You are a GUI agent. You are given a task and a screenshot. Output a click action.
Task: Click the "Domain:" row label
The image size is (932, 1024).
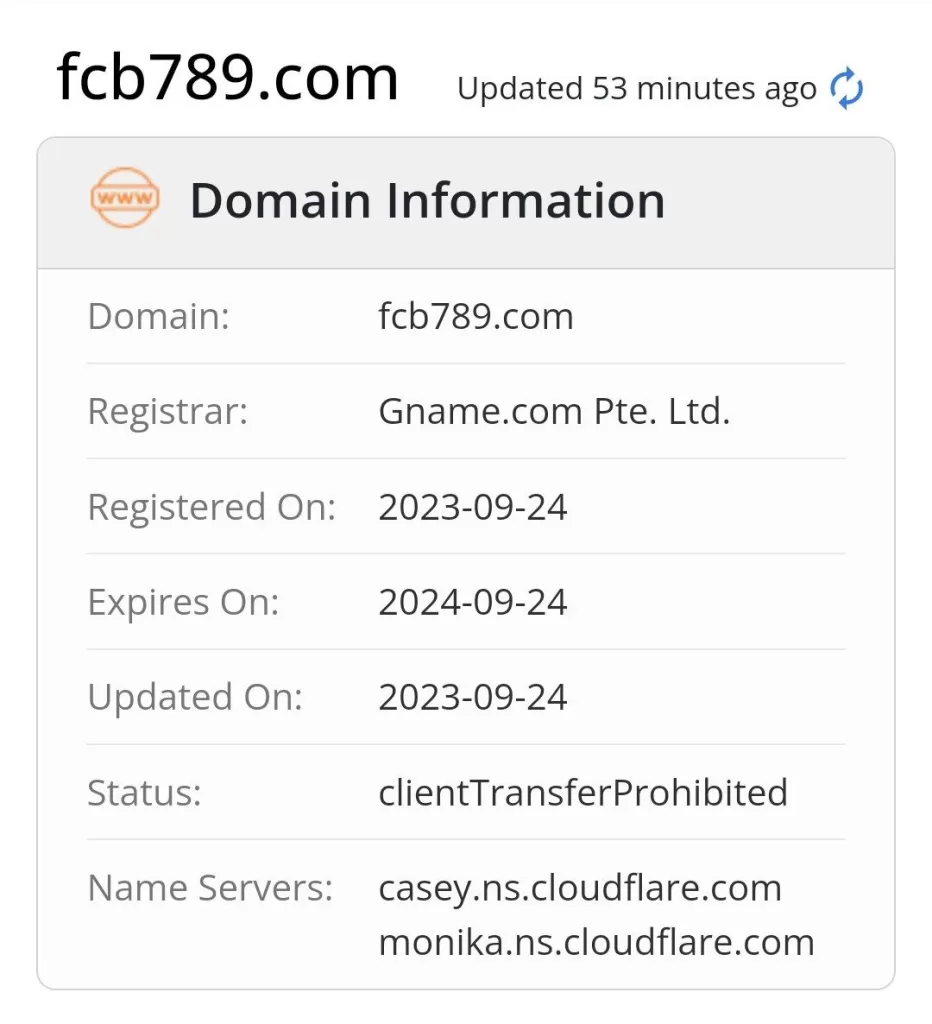[x=159, y=317]
